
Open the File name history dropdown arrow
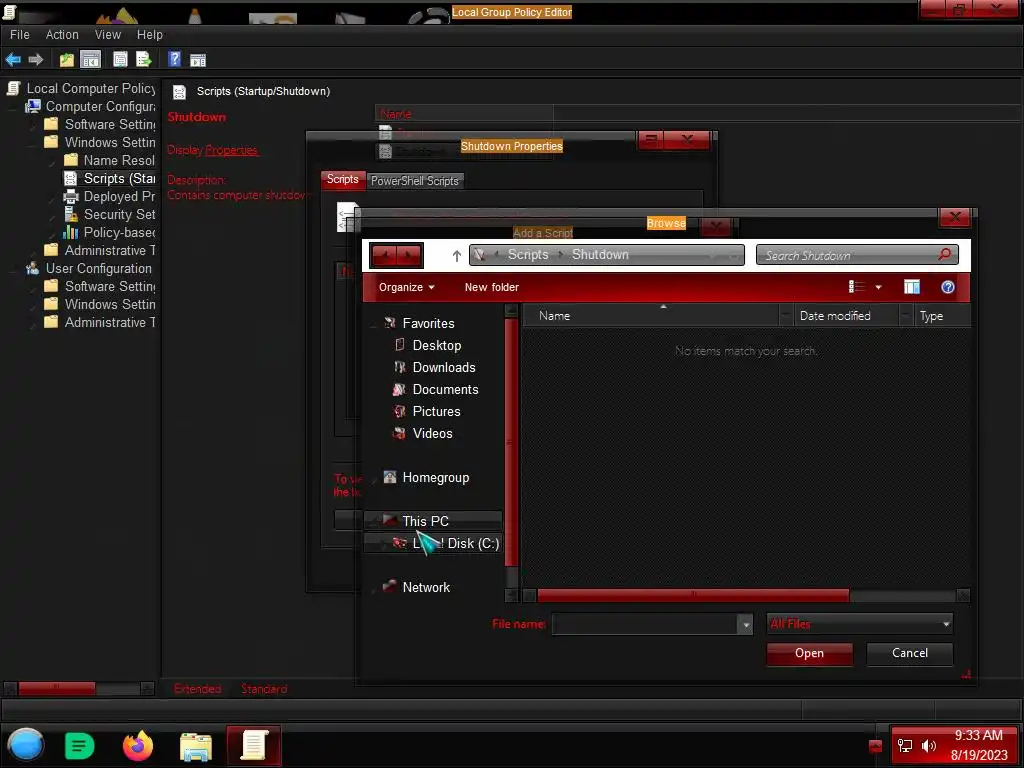point(745,625)
